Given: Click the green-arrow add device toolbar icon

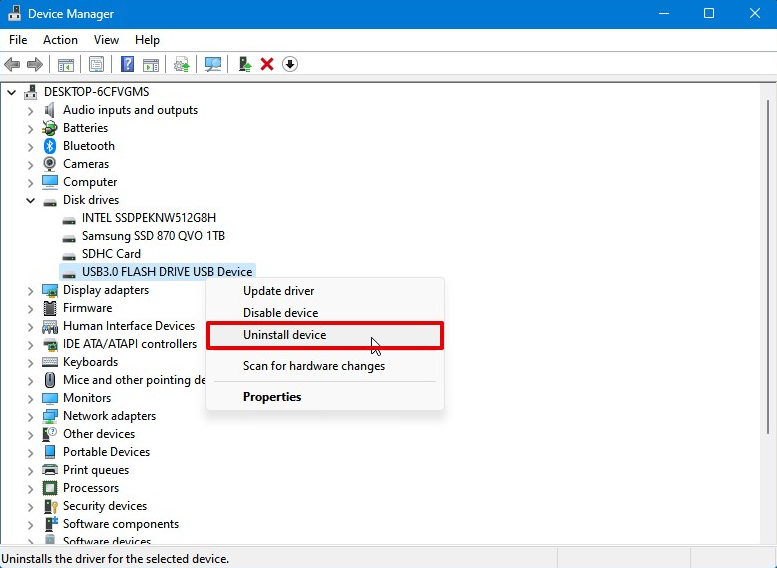Looking at the screenshot, I should click(244, 64).
